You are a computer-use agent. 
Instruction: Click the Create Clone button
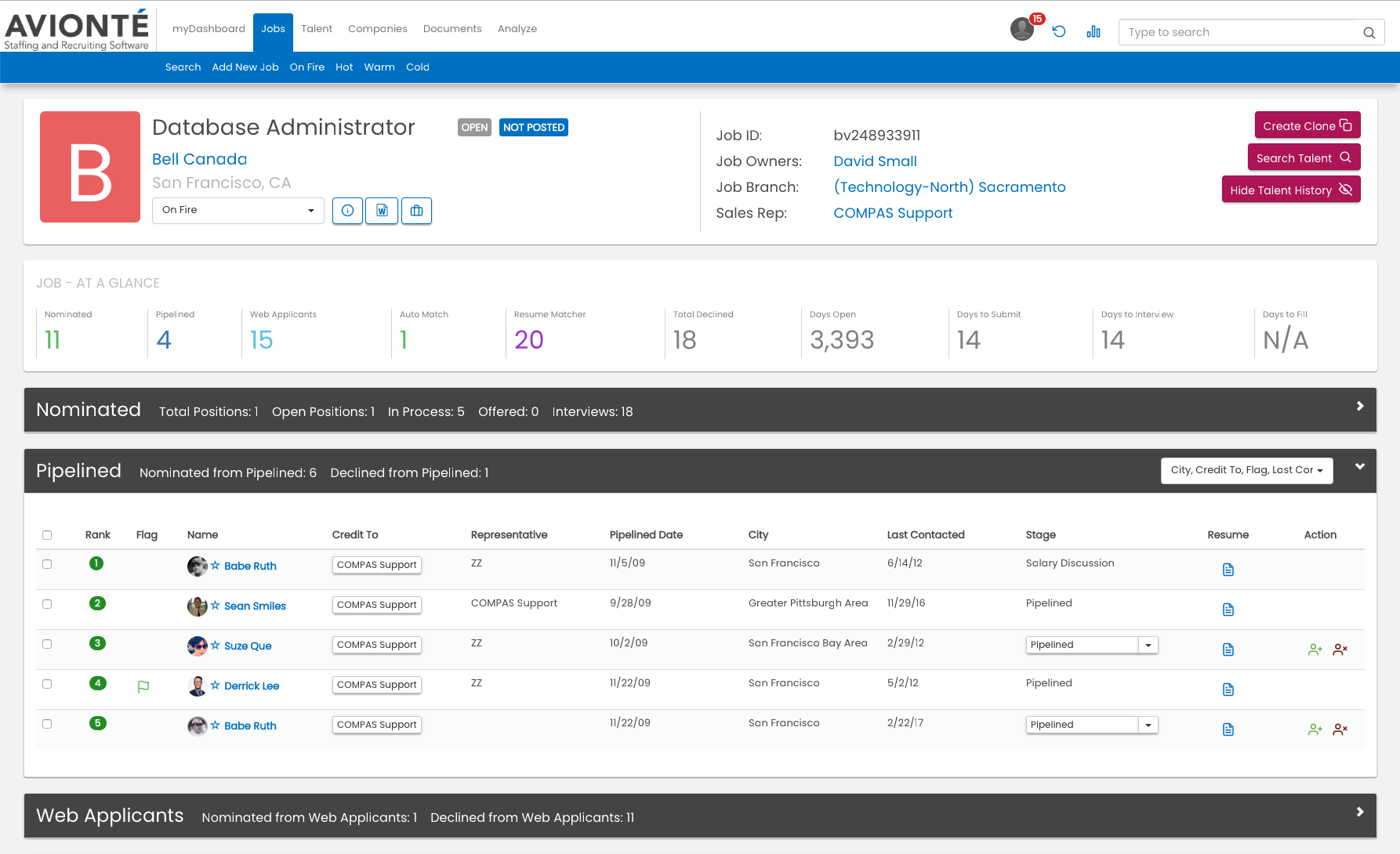tap(1307, 125)
